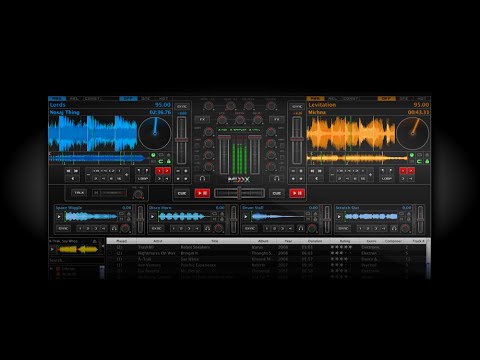Toggle the green lock icon on the Levitation deck

click(427, 161)
